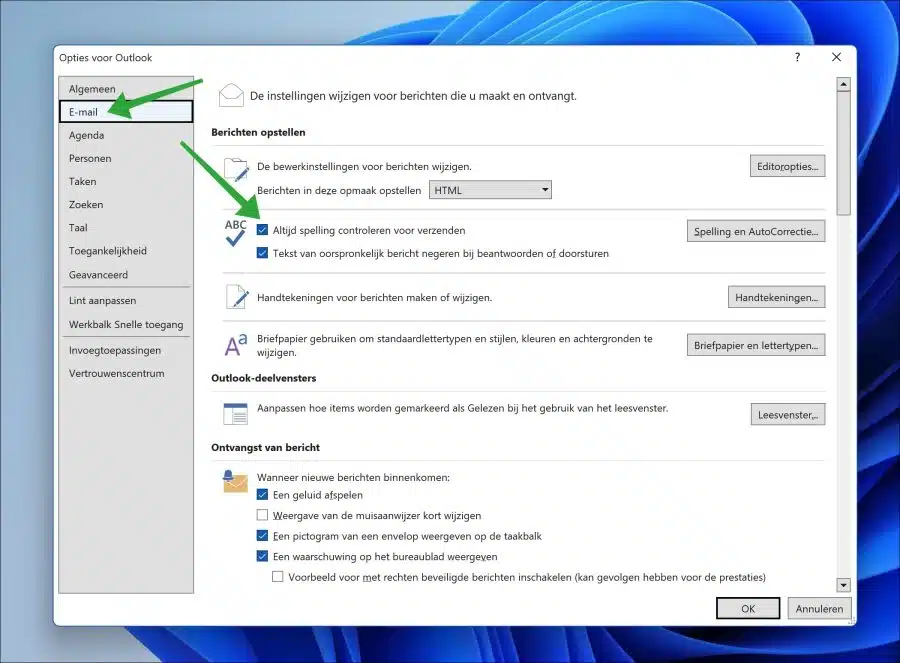Screen dimensions: 900x663
Task: Click the bell and envelope notification icon
Action: click(235, 481)
